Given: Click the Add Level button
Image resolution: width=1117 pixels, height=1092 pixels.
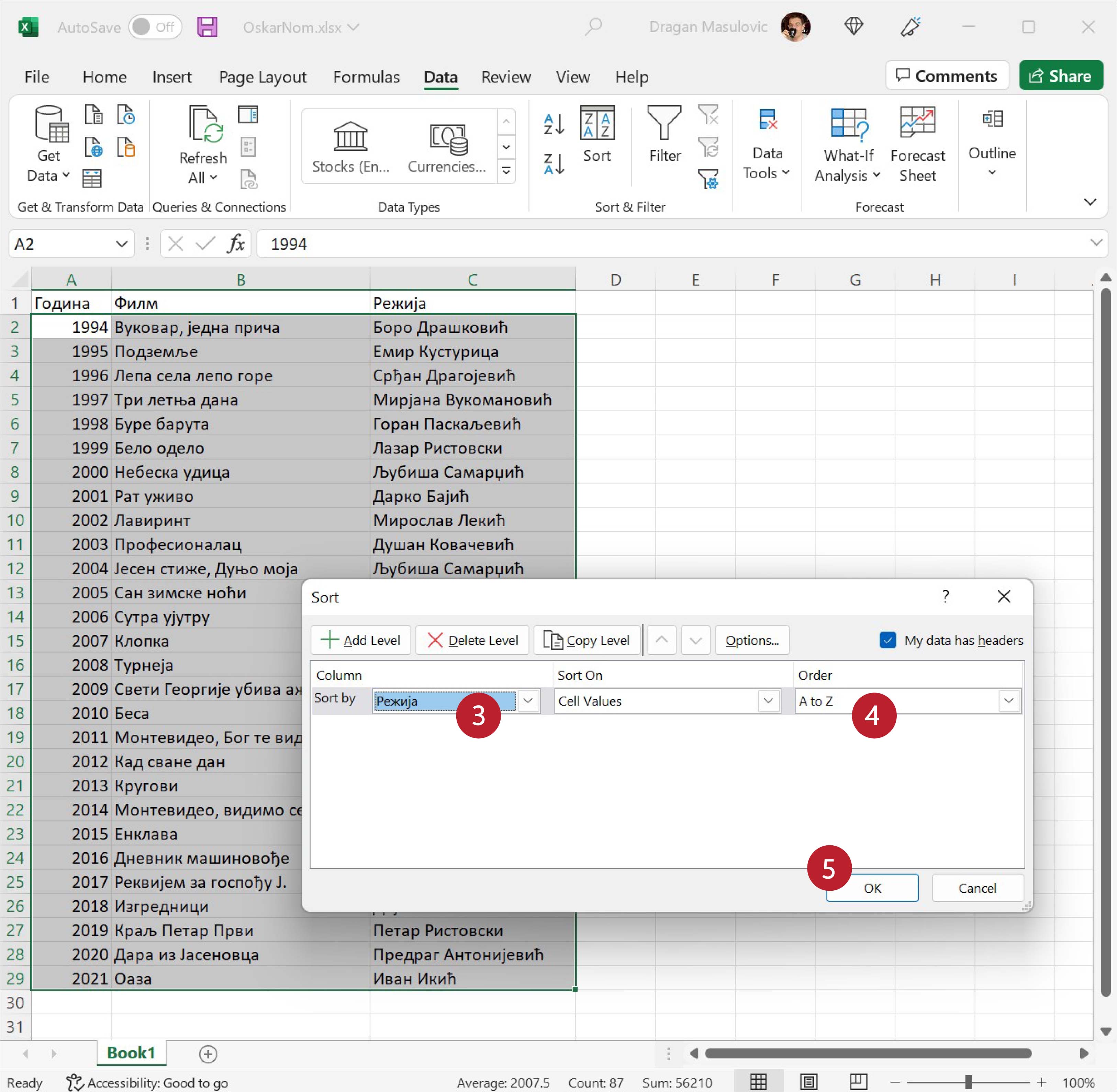Looking at the screenshot, I should tap(361, 640).
